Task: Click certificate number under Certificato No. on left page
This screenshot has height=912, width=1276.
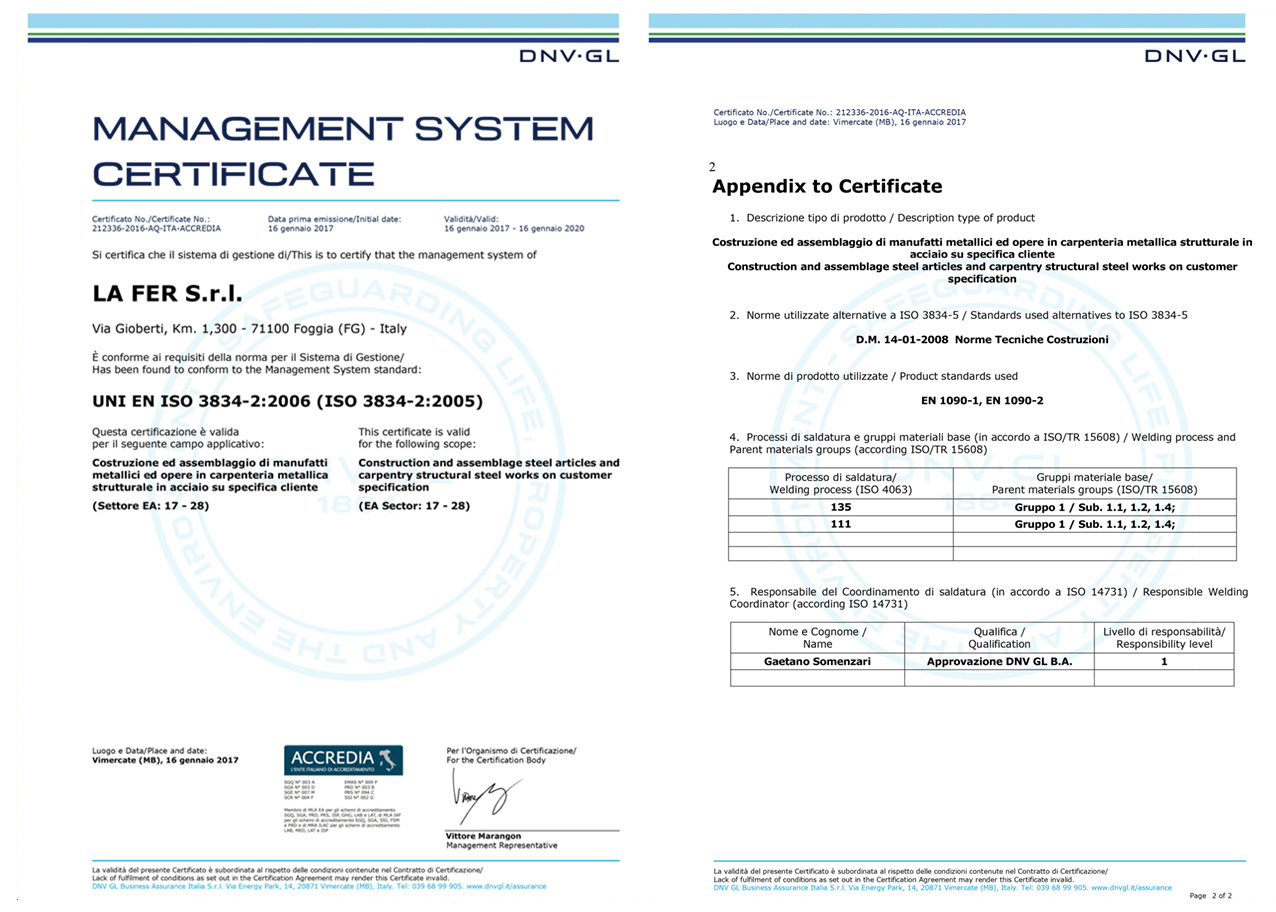Action: click(x=156, y=229)
